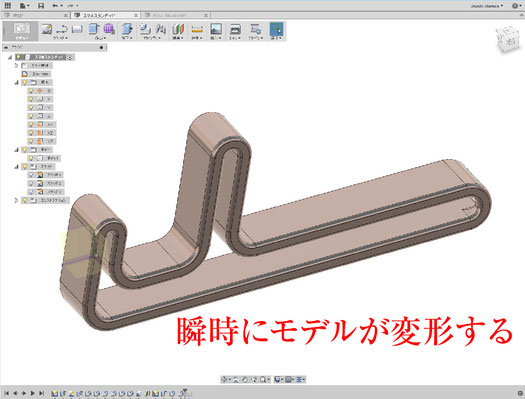This screenshot has height=399, width=525.
Task: Collapse the Origin folder in browser tree
Action: (16, 82)
